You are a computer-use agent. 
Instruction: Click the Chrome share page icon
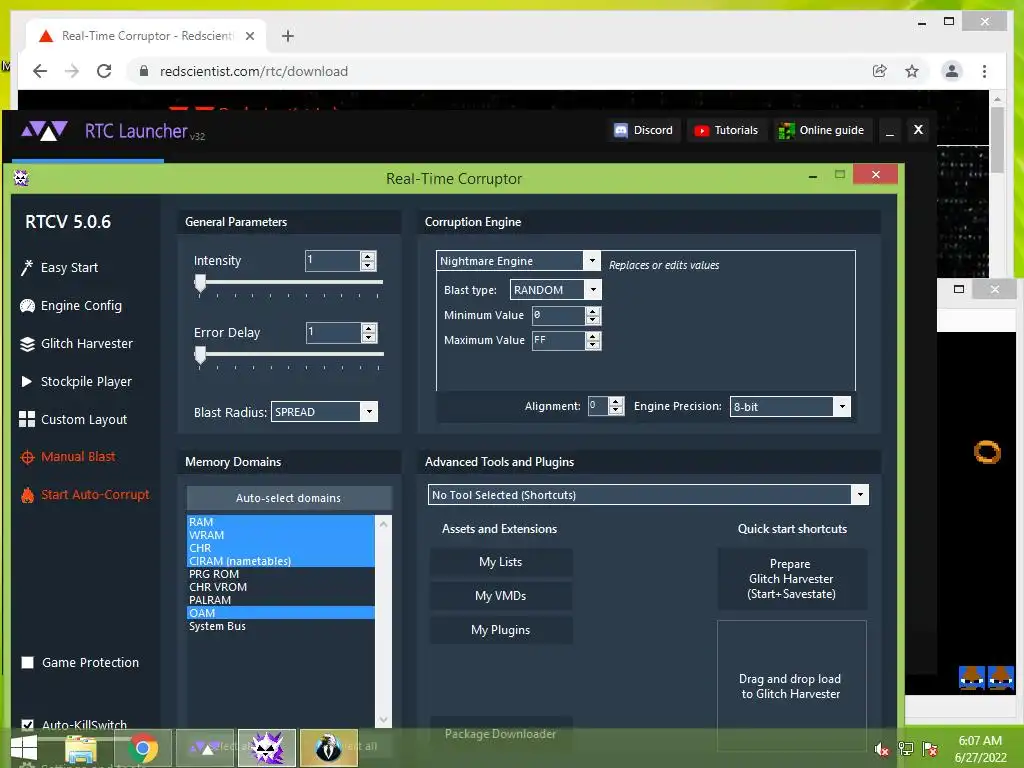[x=880, y=71]
